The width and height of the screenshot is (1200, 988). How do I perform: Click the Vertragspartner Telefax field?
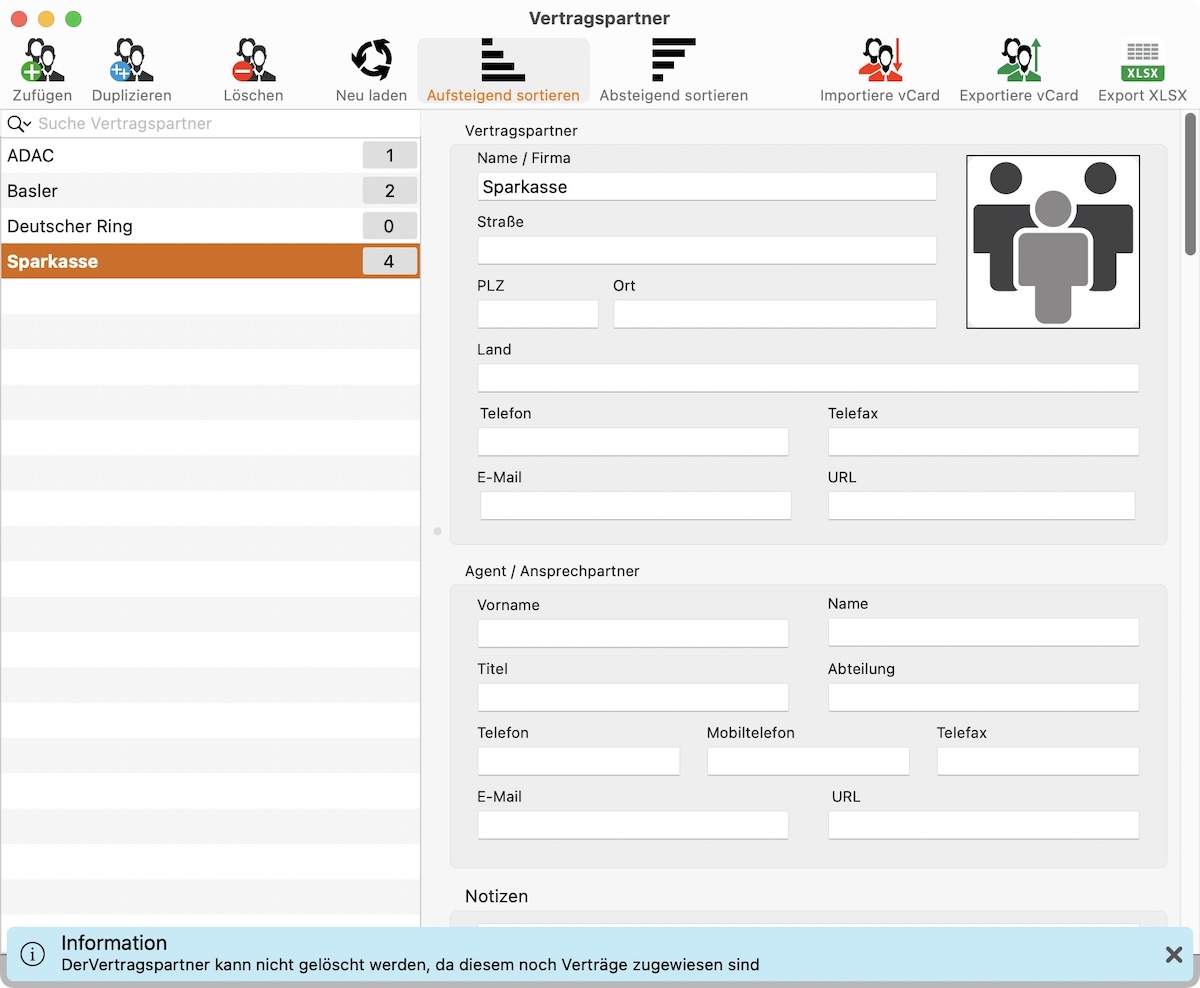(983, 442)
